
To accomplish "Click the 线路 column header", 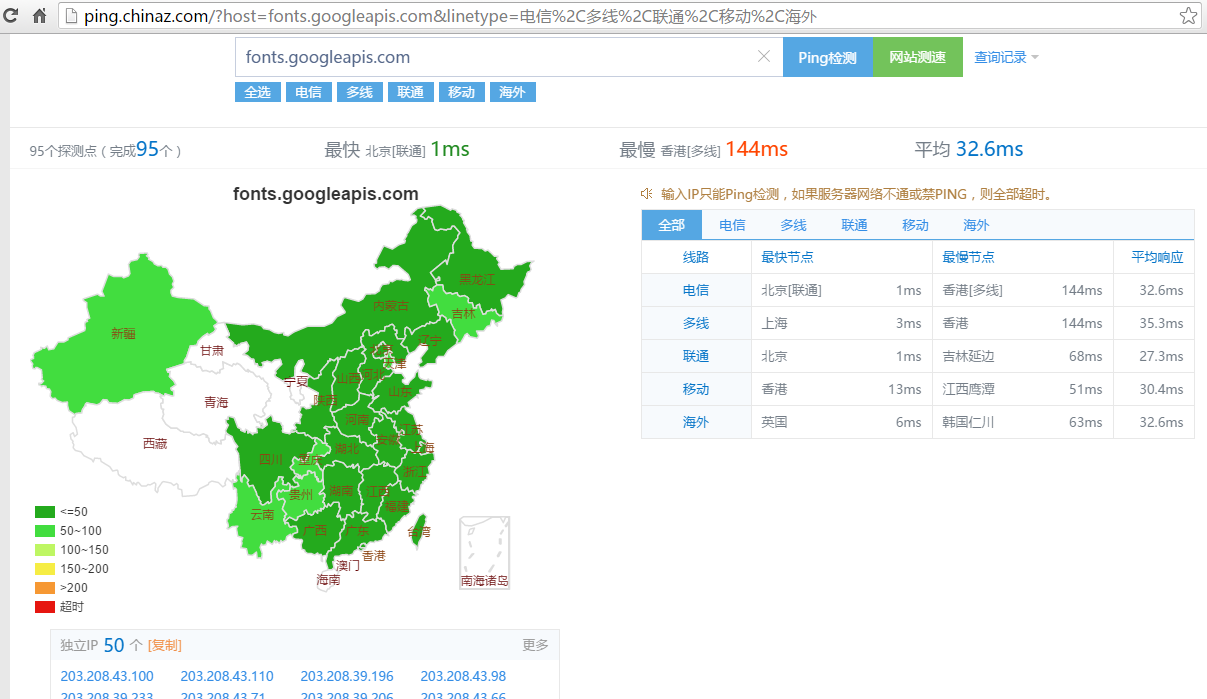I will [696, 257].
